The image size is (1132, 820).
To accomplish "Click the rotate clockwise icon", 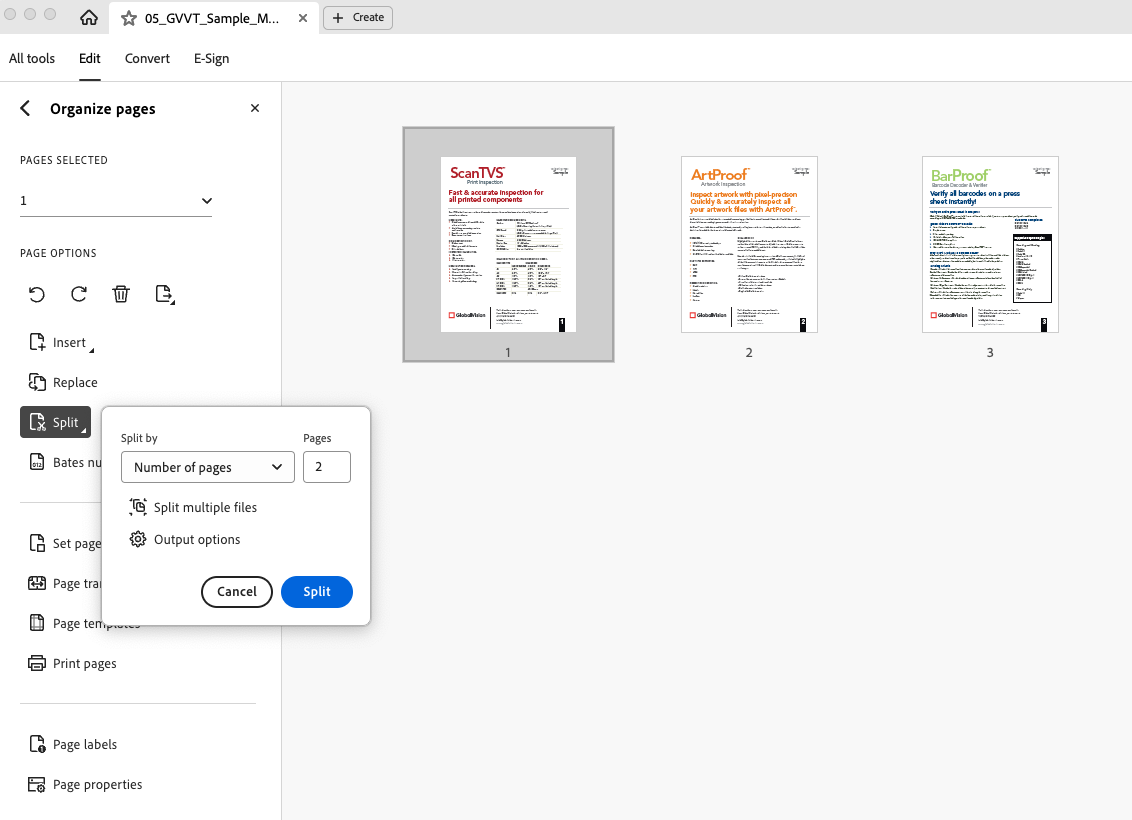I will click(79, 294).
